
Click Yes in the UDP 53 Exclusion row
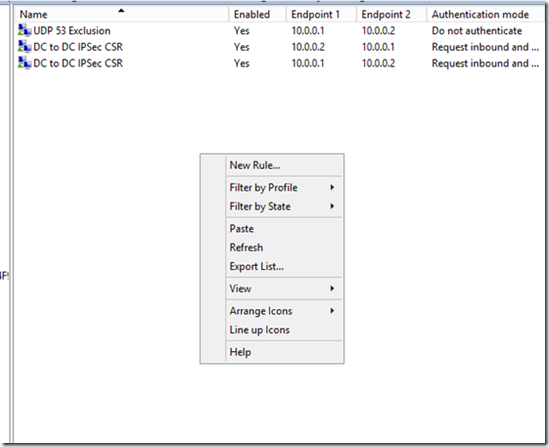242,31
